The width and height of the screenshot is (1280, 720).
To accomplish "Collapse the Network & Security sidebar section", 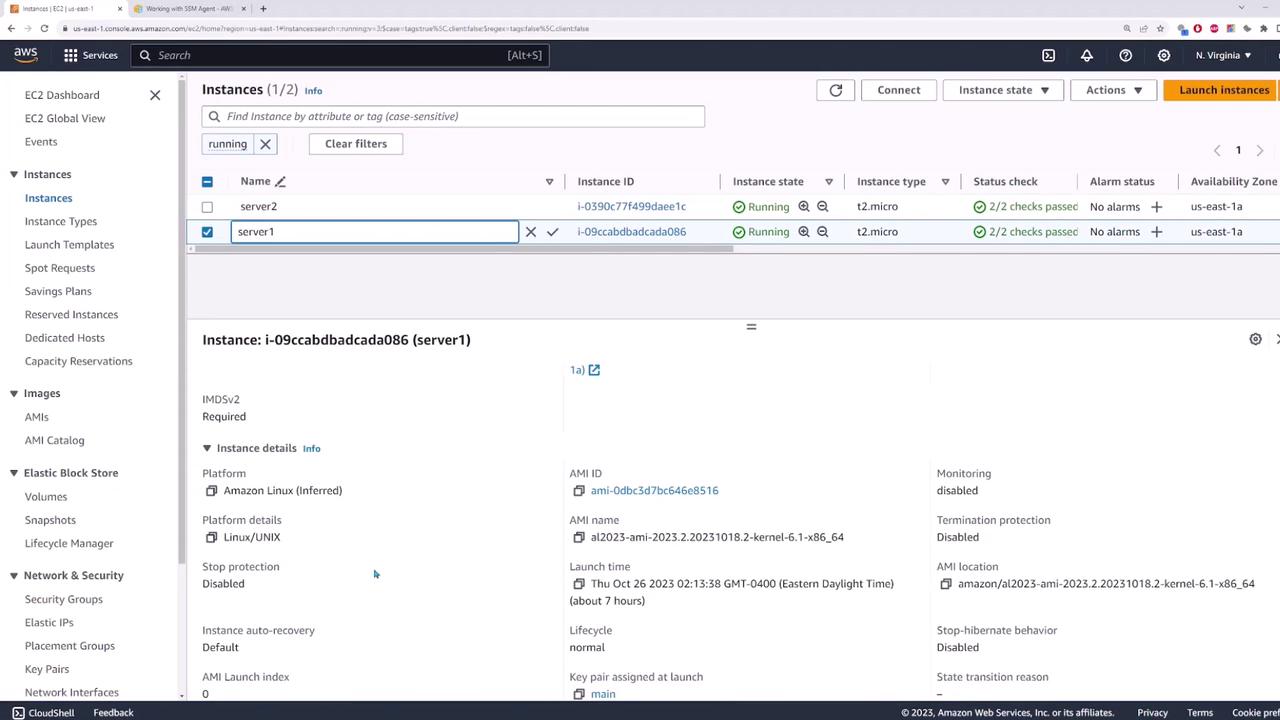I will tap(14, 576).
